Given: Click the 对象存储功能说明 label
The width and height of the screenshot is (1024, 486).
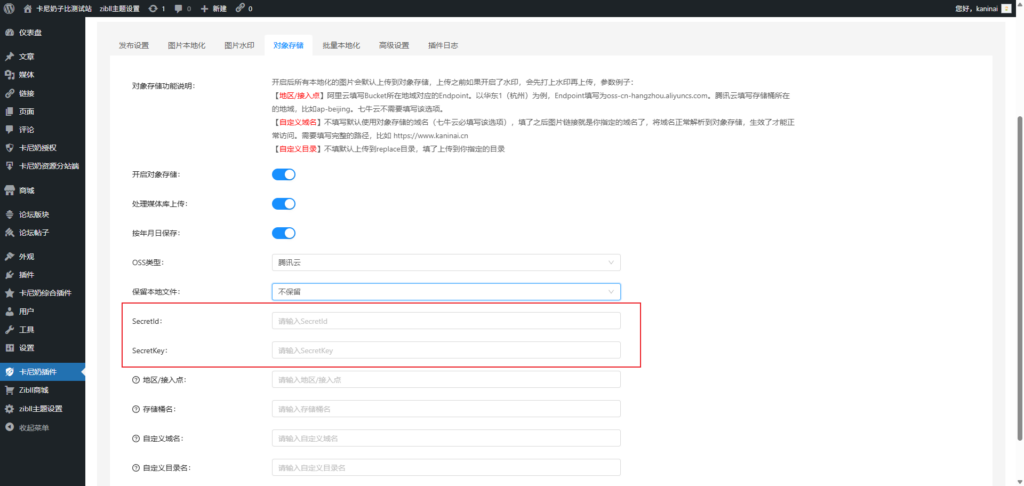Looking at the screenshot, I should coord(164,85).
